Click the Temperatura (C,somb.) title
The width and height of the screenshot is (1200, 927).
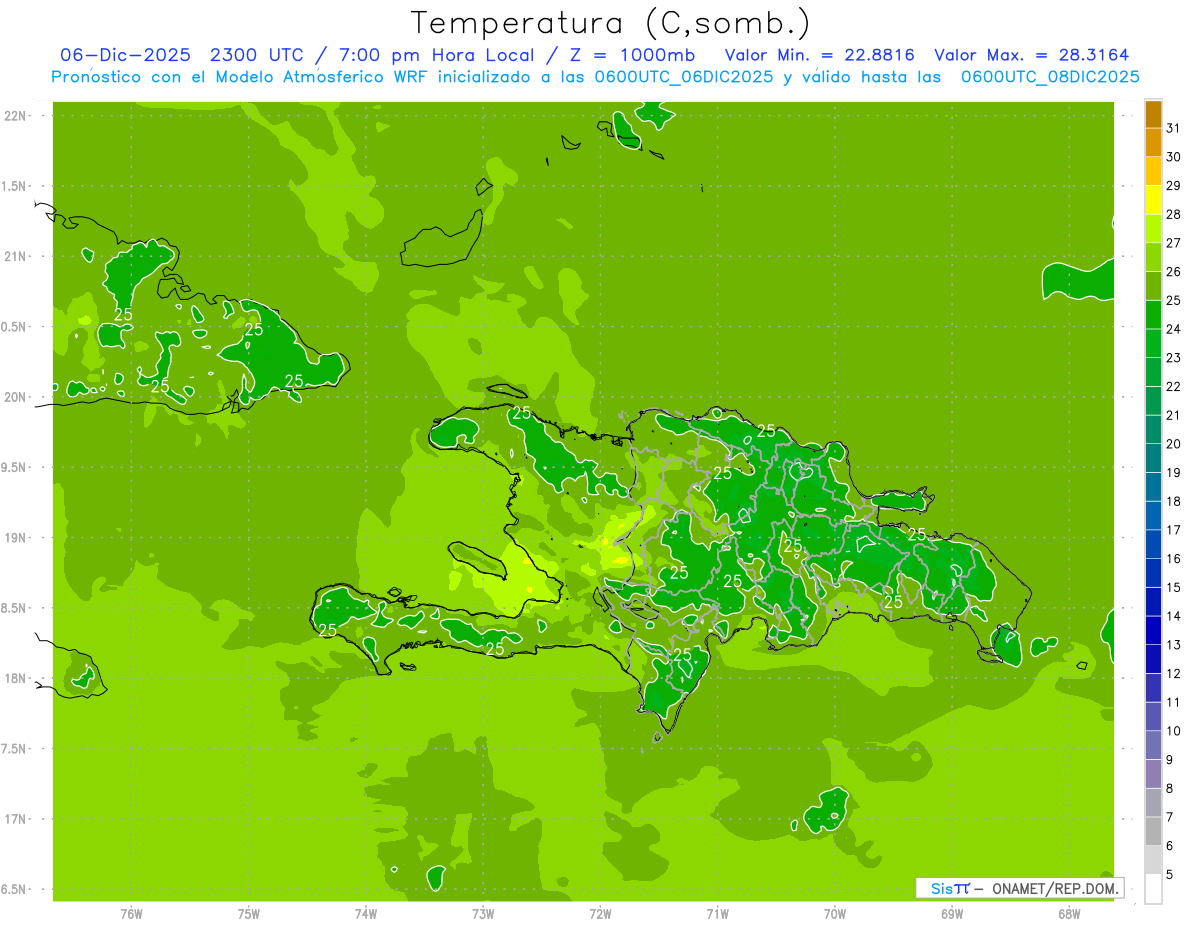pos(611,23)
